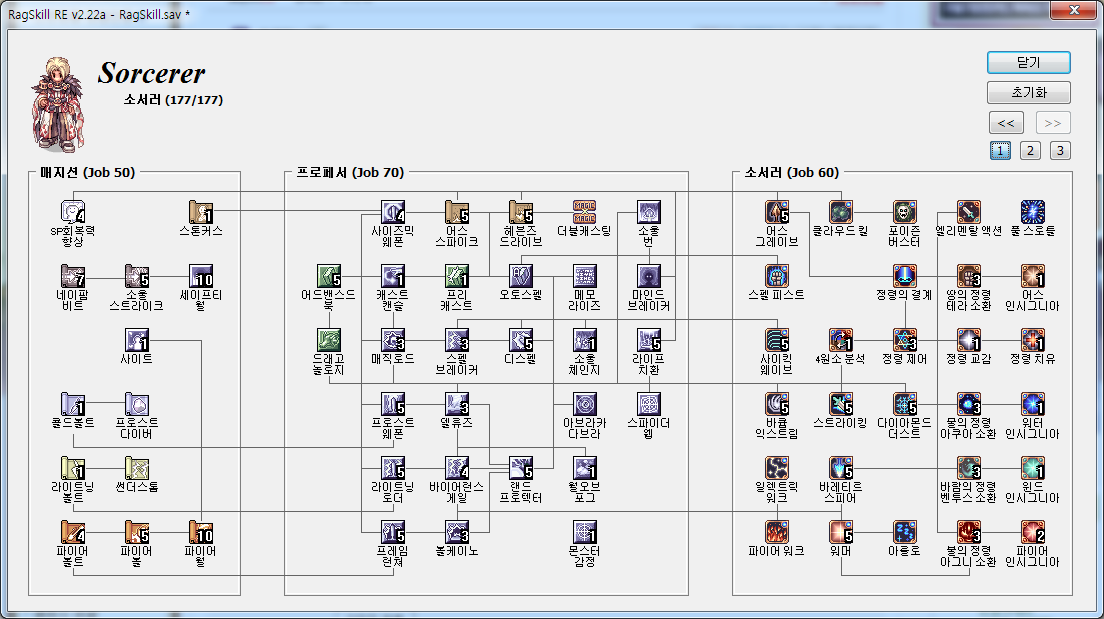Screen dimensions: 1104x619
Task: Click the 헤븐즈 드라이브 skill icon
Action: [521, 212]
